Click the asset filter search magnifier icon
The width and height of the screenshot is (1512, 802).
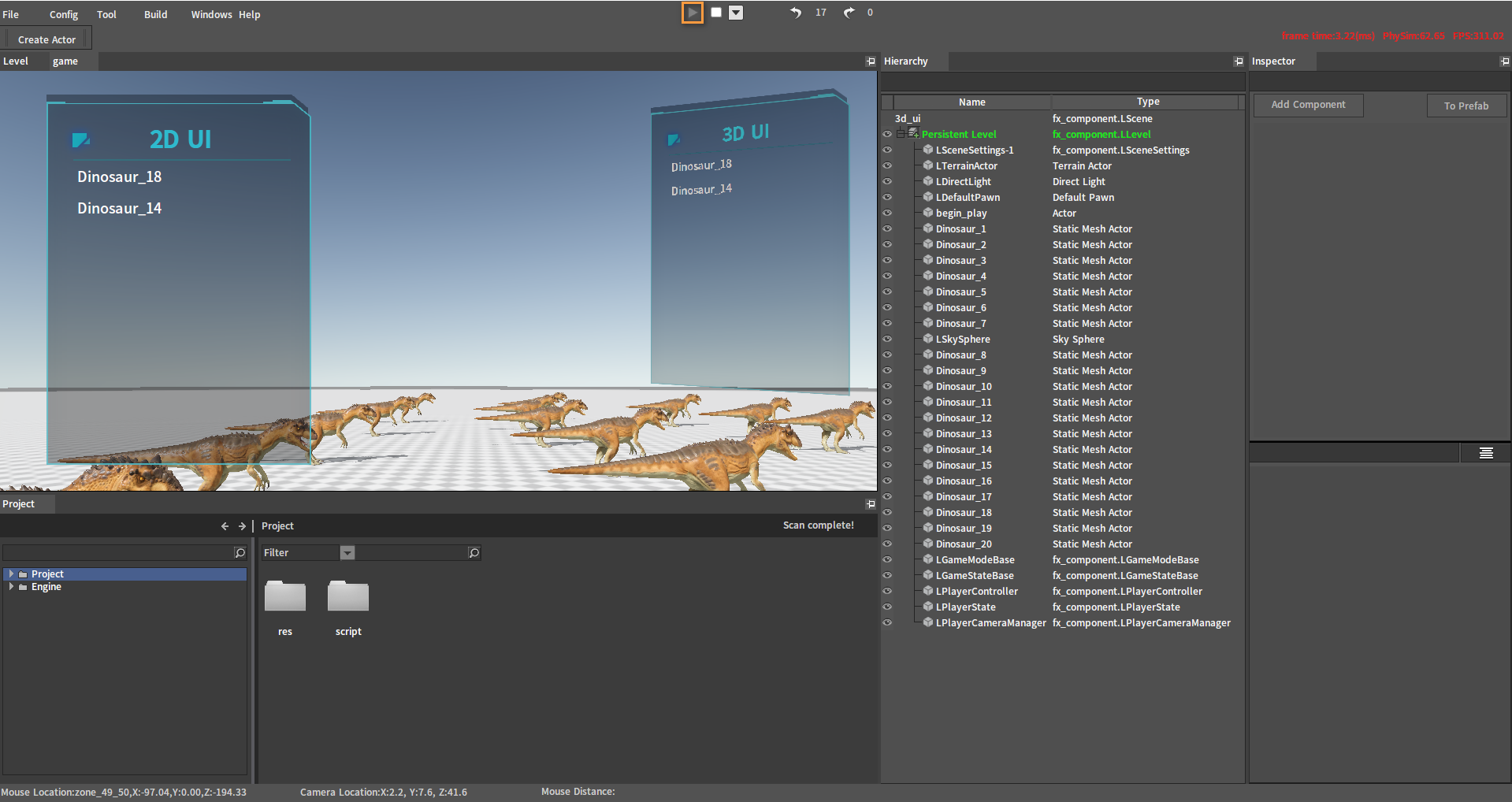click(474, 553)
